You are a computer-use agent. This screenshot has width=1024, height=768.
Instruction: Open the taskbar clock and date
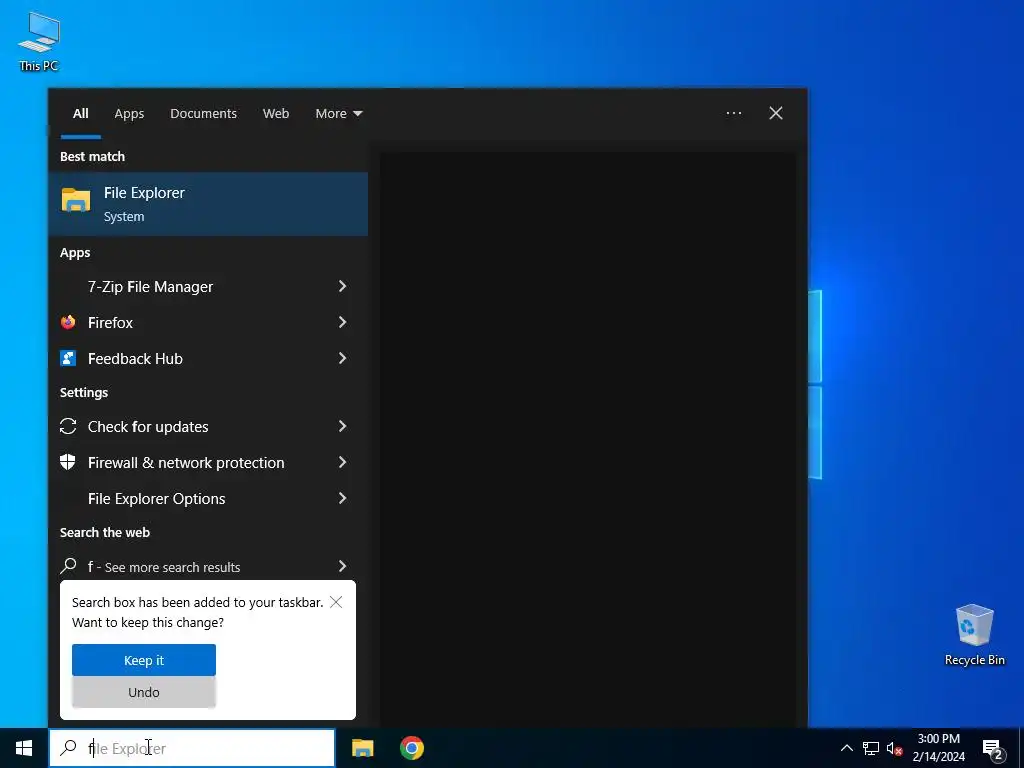pos(938,748)
